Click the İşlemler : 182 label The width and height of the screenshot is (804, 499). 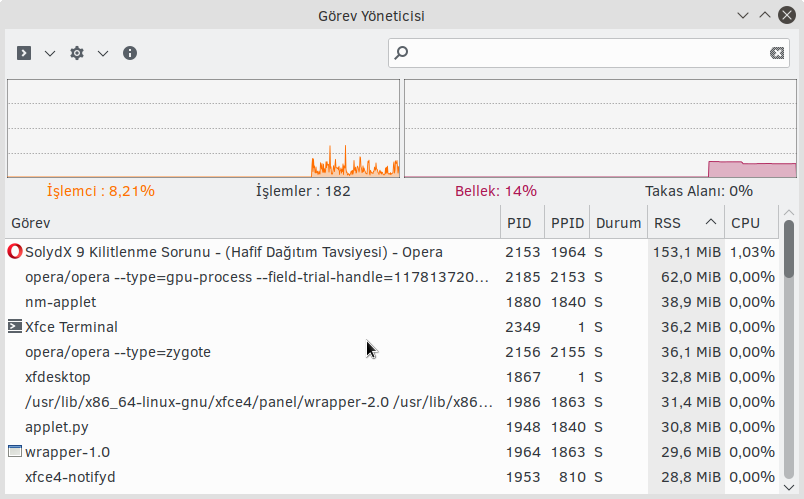coord(303,191)
